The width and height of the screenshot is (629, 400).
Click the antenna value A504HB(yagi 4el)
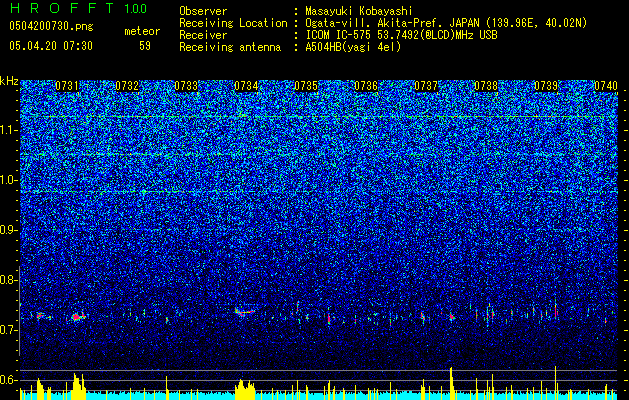353,47
